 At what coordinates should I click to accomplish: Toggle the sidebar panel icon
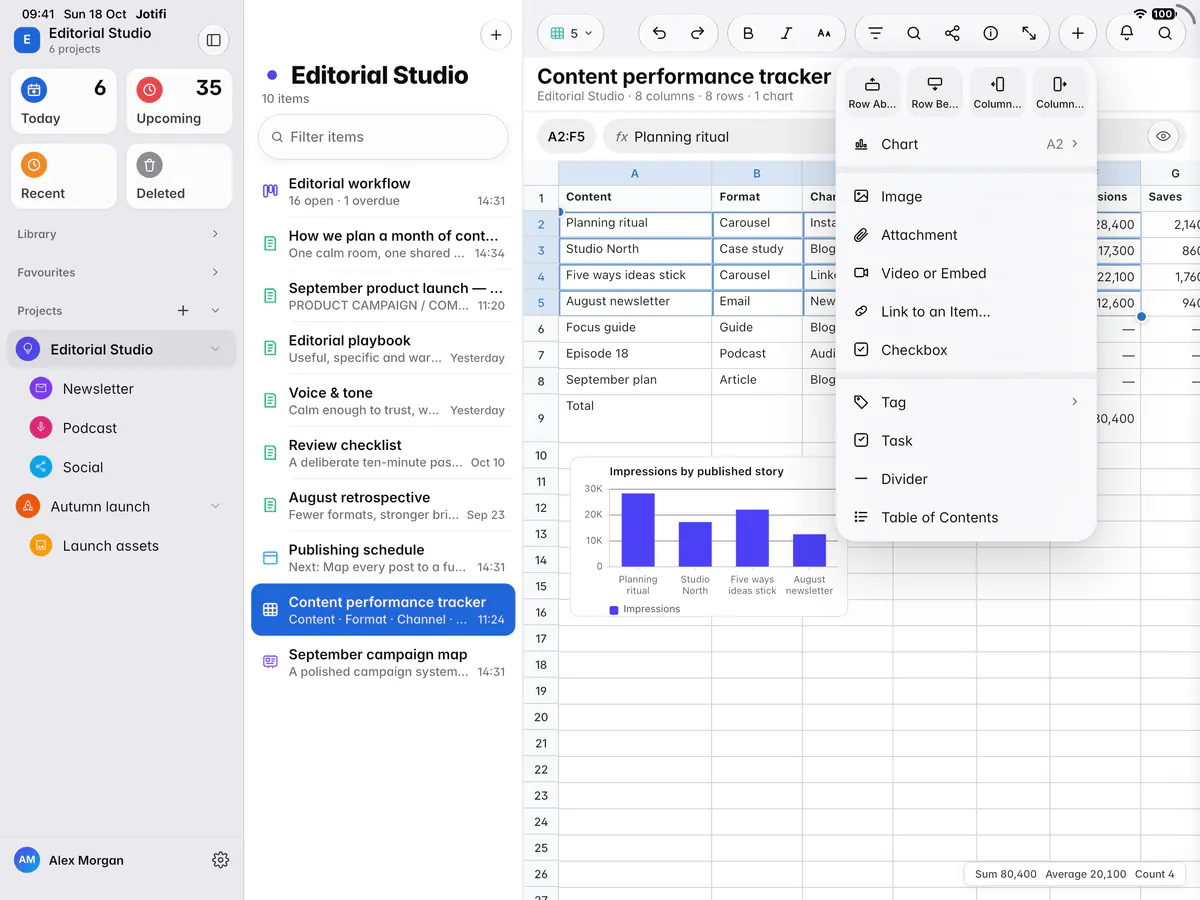click(213, 40)
